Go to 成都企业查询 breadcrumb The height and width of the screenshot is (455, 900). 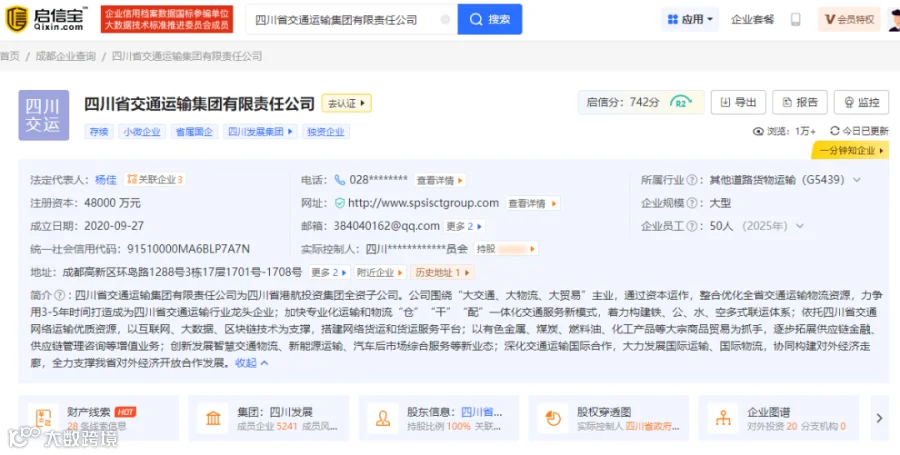(x=66, y=56)
